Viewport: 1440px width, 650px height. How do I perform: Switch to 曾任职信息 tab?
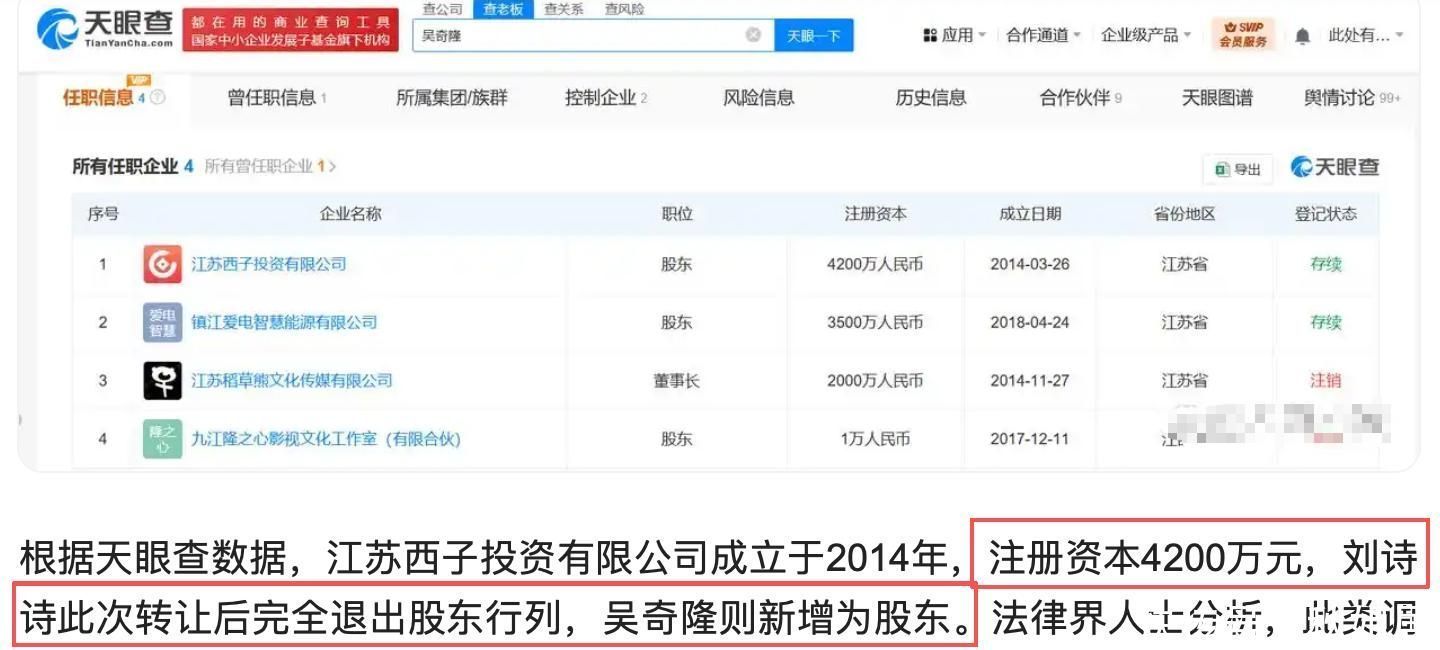276,98
